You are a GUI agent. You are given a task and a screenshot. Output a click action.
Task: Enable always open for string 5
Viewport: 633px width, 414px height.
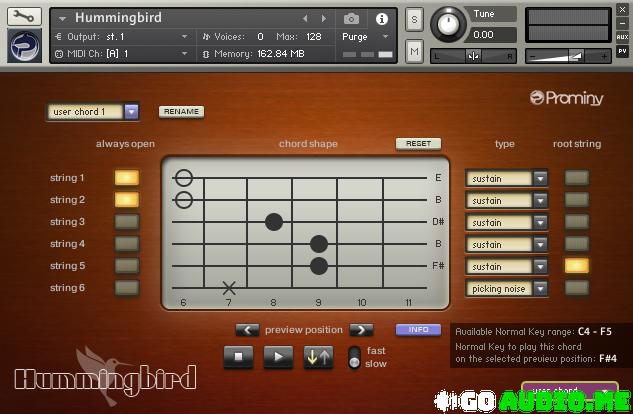click(127, 266)
